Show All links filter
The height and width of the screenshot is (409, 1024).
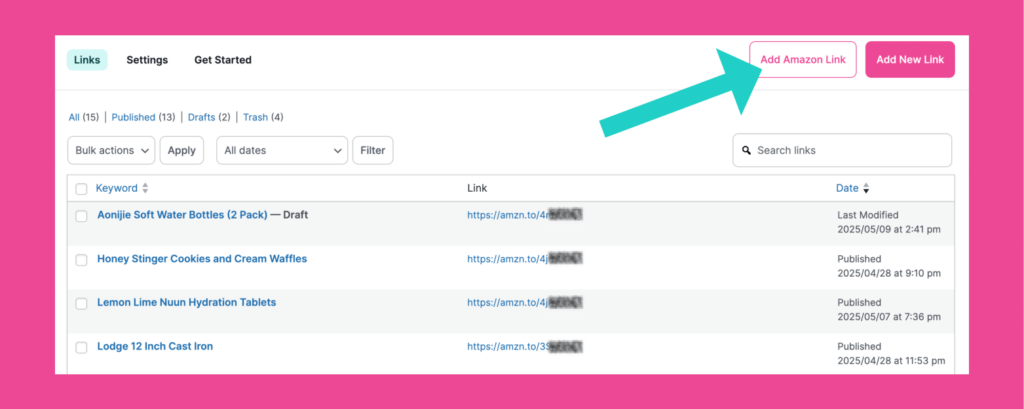point(74,118)
